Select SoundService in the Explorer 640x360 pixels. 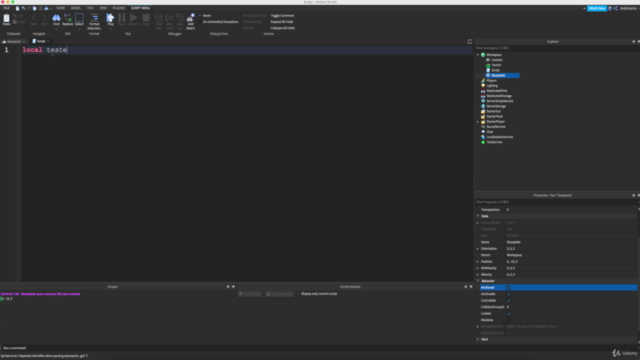pos(496,127)
